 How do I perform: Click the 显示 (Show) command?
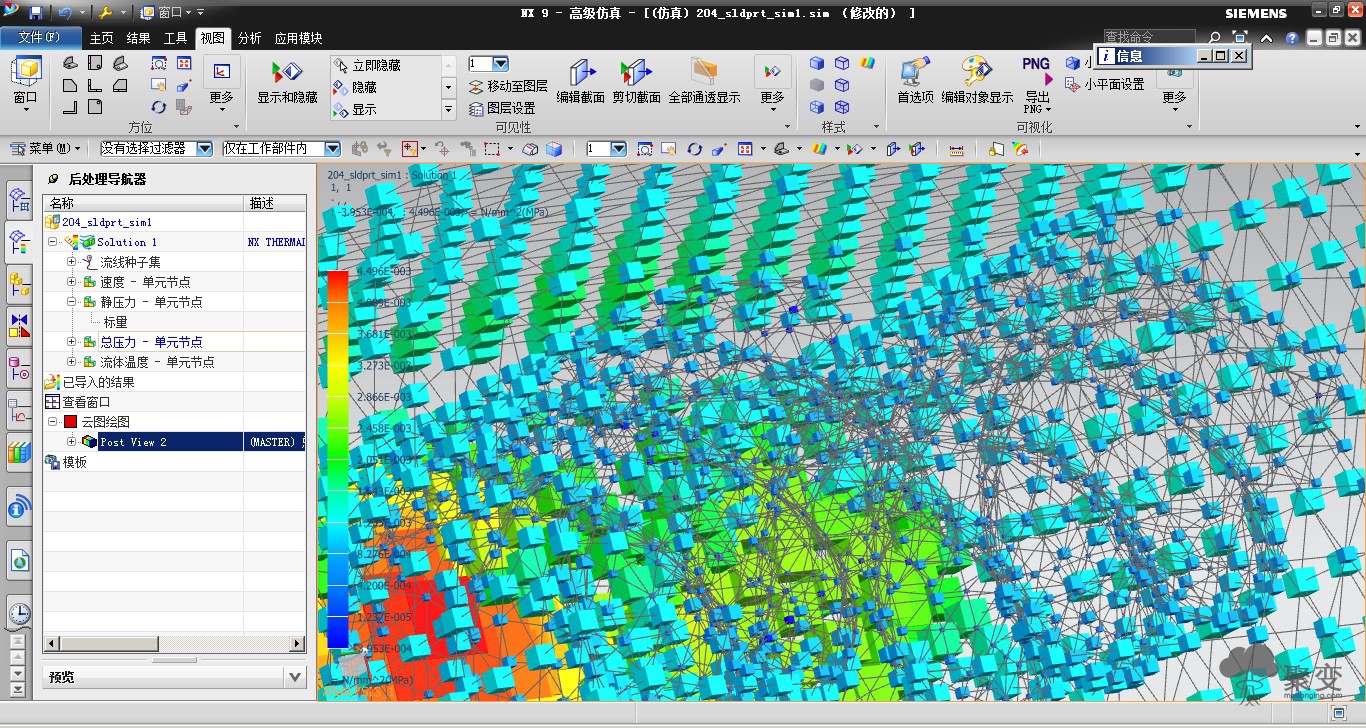pos(355,109)
